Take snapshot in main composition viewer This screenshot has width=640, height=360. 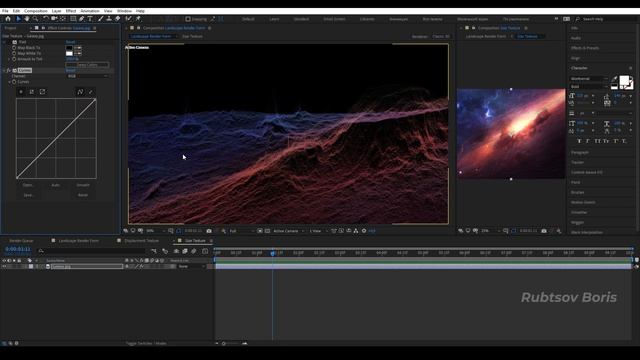click(209, 231)
